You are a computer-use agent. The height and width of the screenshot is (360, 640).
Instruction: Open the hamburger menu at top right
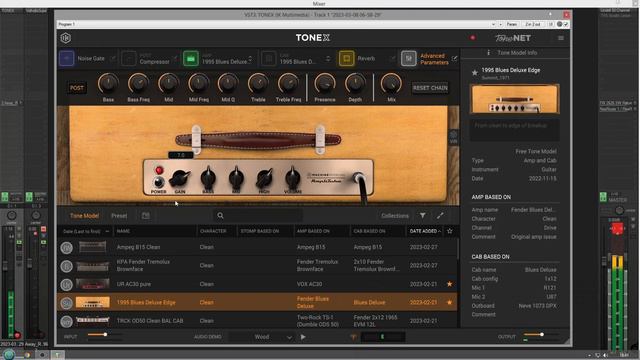tap(561, 38)
